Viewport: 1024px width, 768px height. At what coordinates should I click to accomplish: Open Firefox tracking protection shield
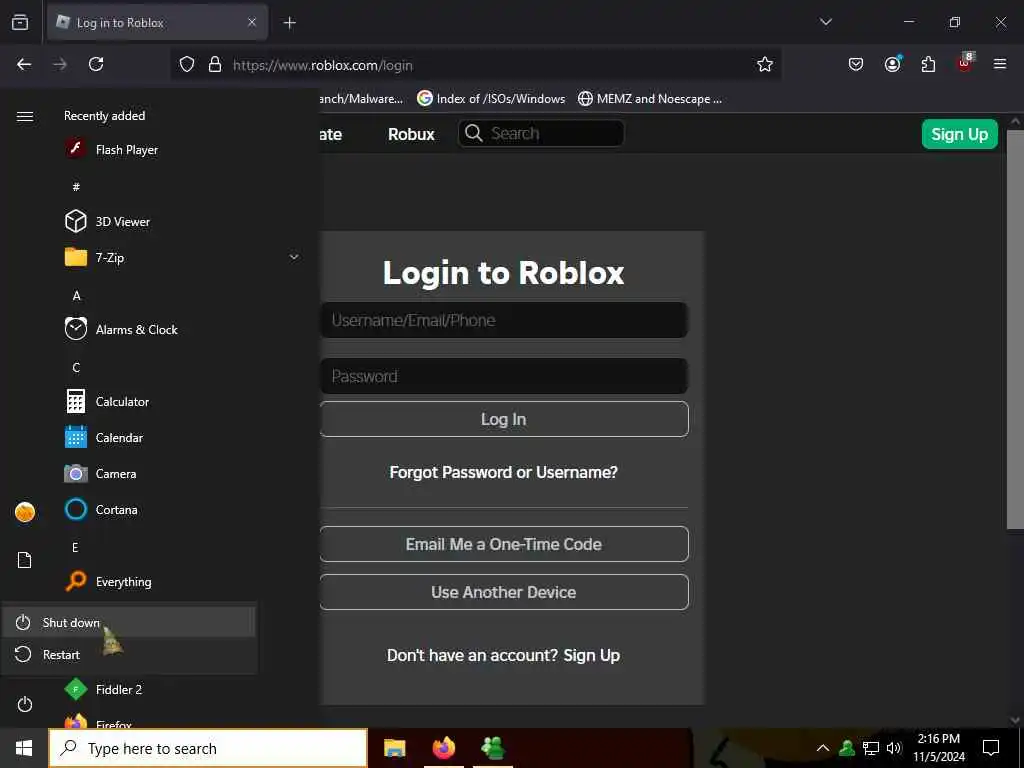tap(187, 65)
